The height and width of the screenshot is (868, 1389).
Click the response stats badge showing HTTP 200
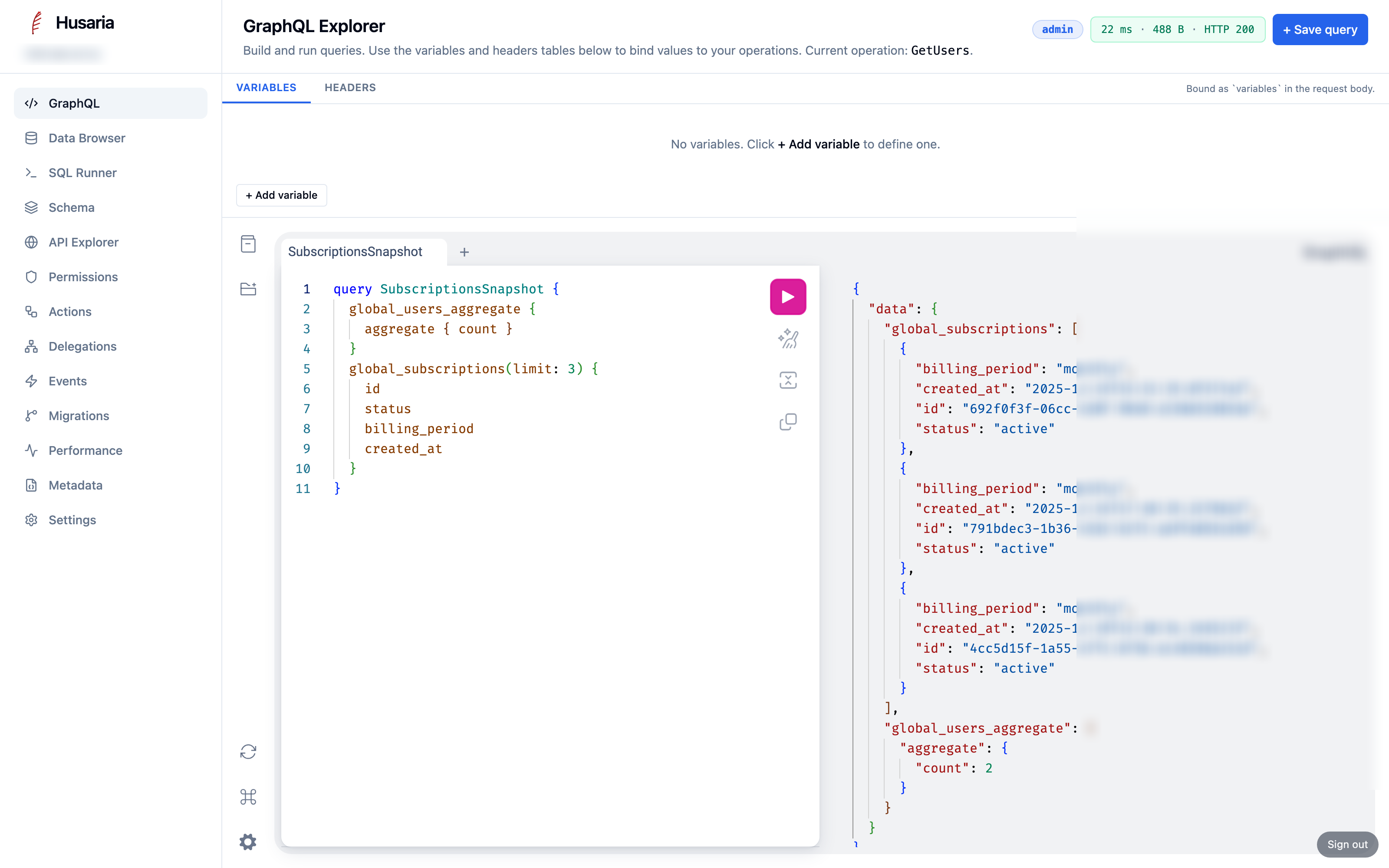pos(1177,29)
